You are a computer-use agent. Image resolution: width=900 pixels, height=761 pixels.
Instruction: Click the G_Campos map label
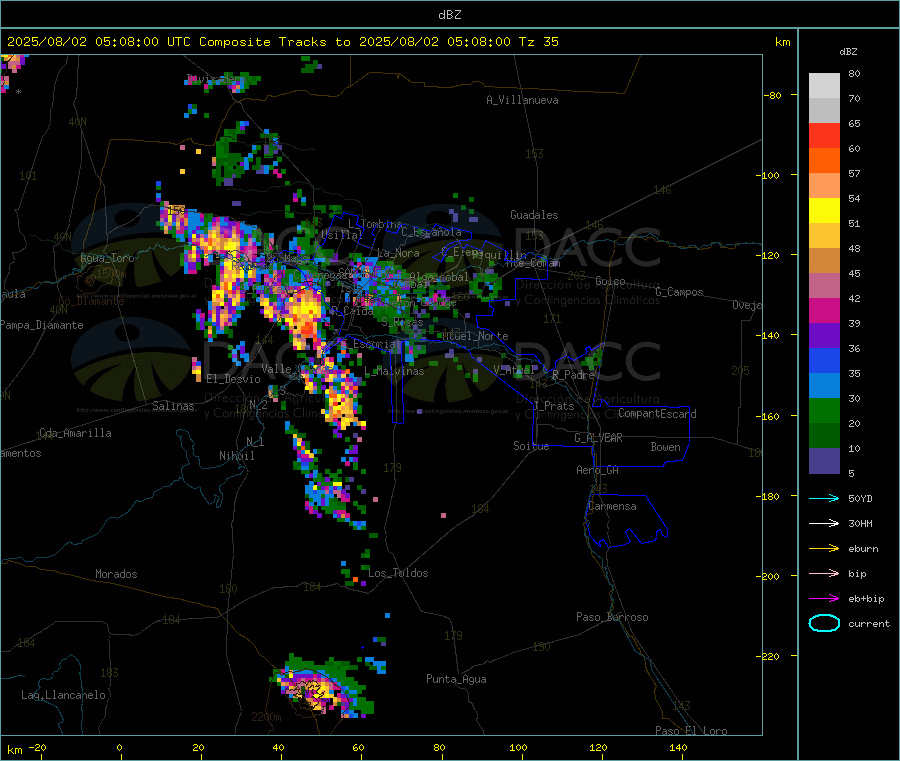pyautogui.click(x=679, y=292)
